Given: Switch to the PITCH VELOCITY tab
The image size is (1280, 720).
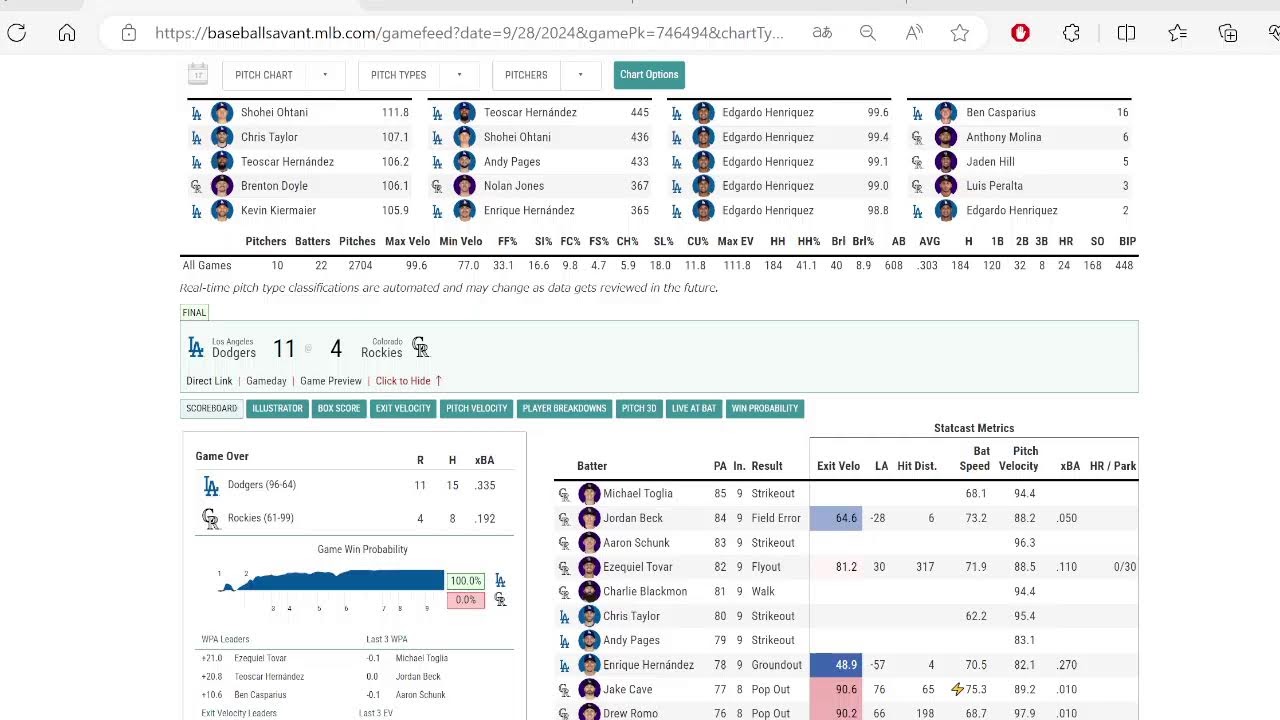Looking at the screenshot, I should click(477, 408).
